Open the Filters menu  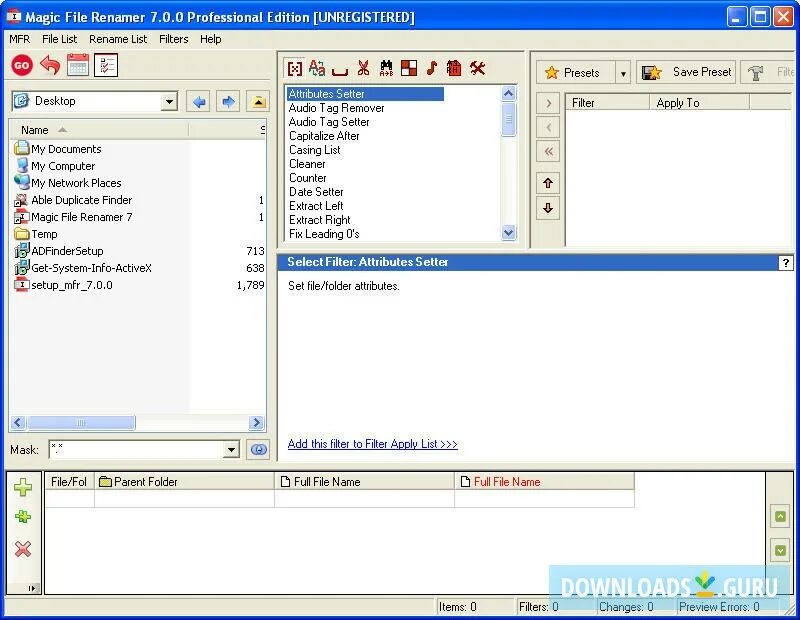(173, 39)
